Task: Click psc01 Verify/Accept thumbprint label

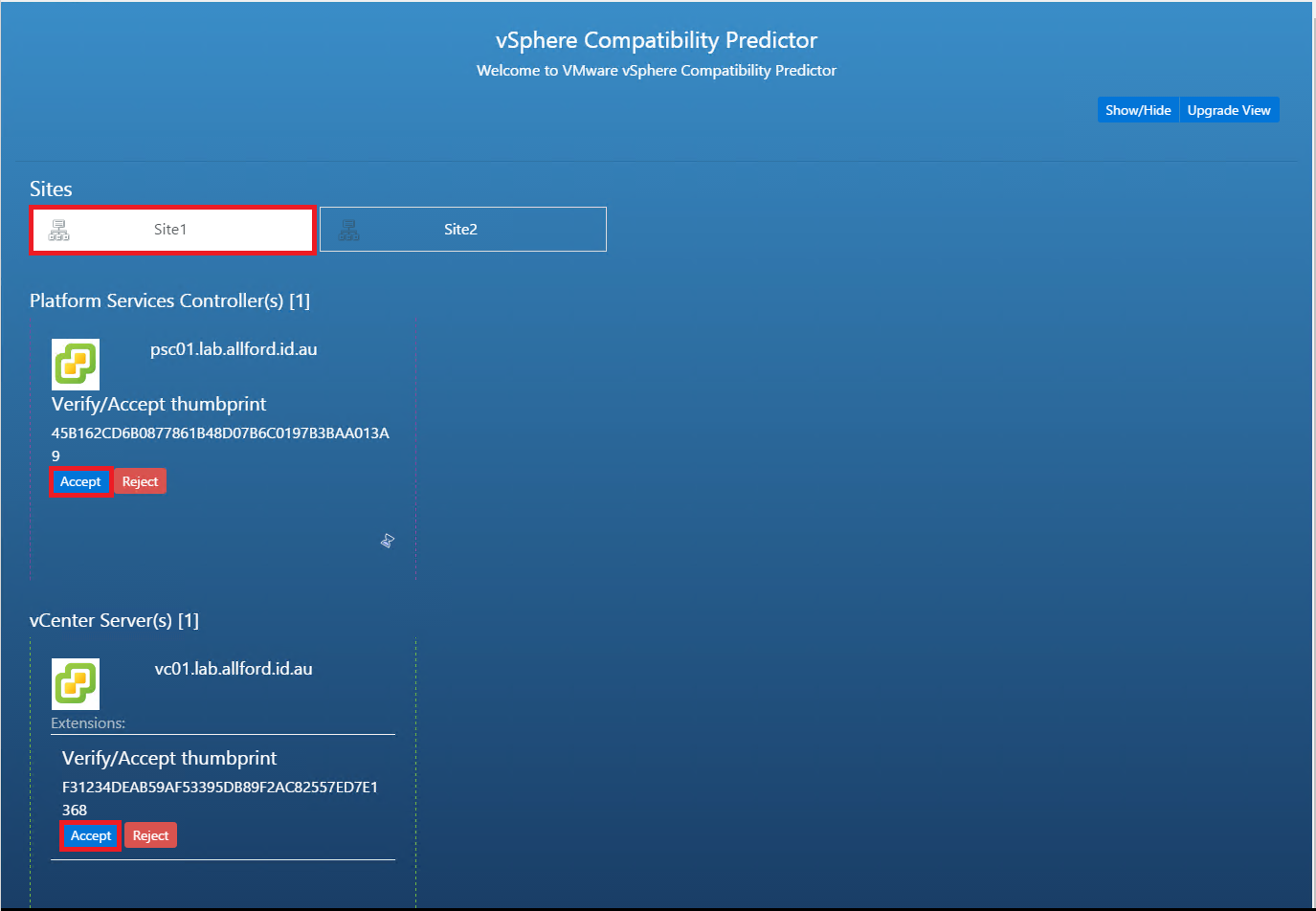Action: point(159,404)
